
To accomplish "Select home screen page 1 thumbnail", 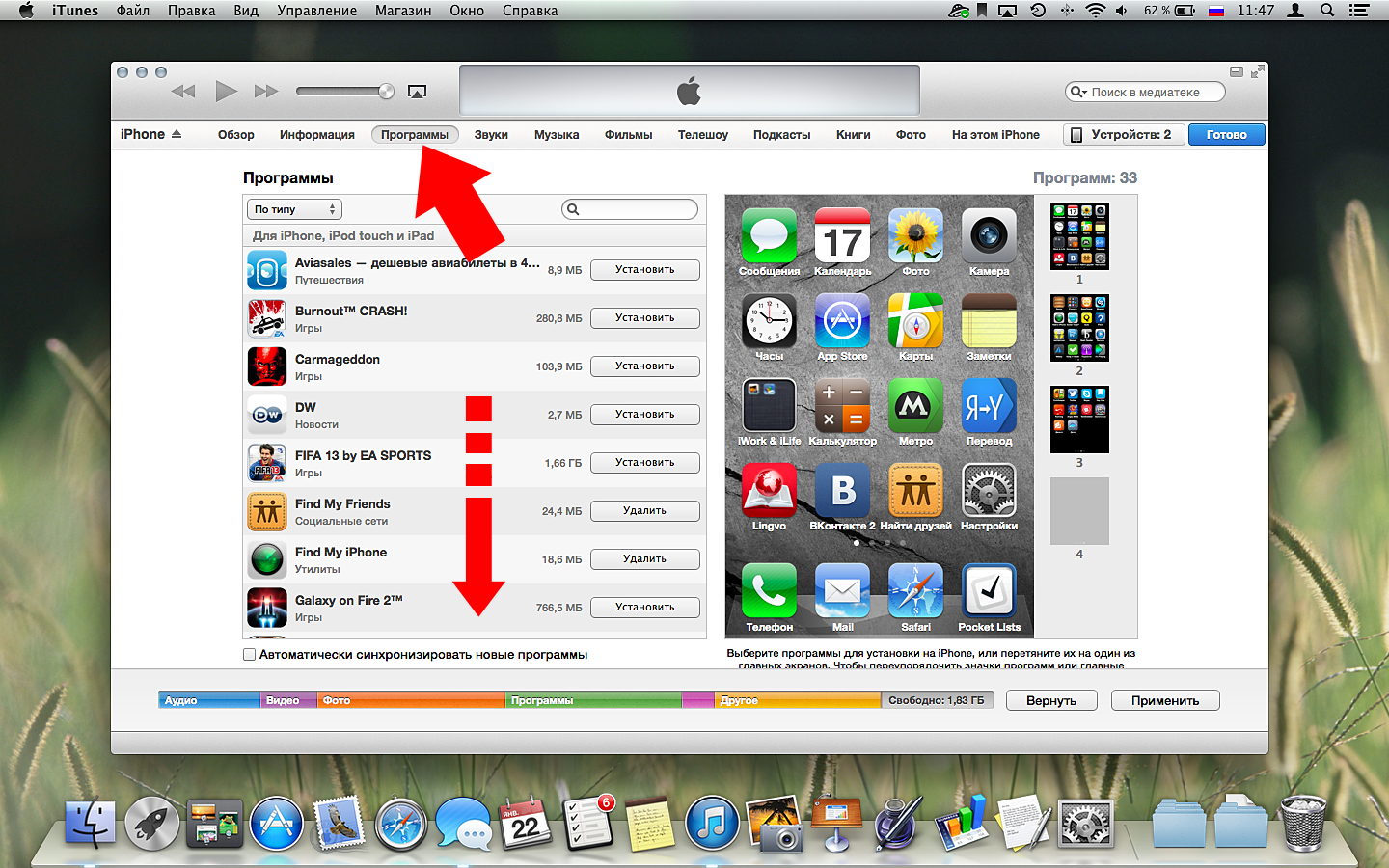I will point(1079,236).
